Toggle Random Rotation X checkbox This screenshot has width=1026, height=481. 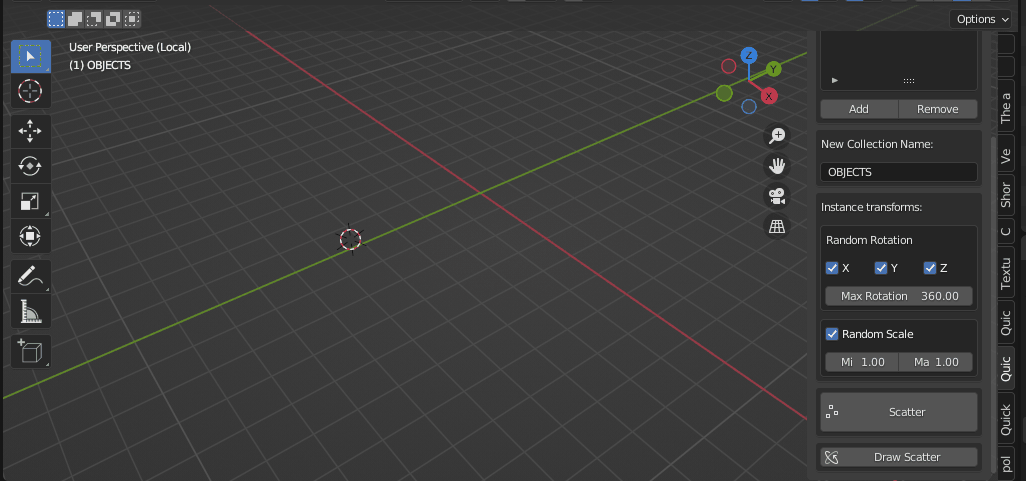(x=832, y=268)
